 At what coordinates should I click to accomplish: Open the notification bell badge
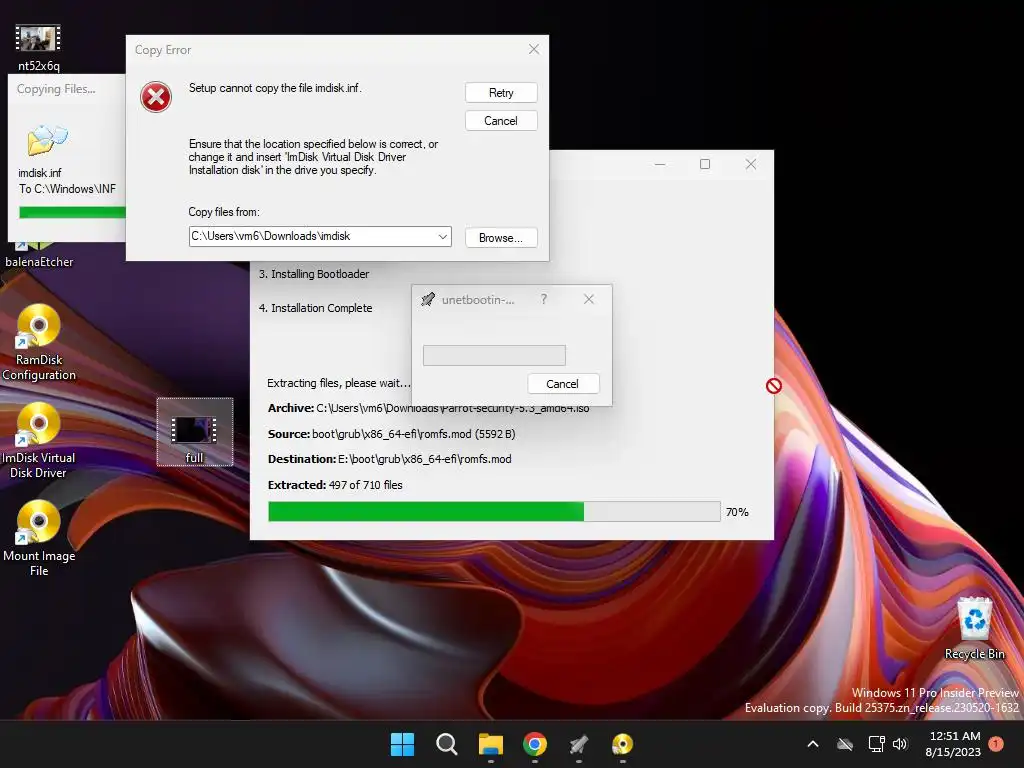pyautogui.click(x=996, y=744)
